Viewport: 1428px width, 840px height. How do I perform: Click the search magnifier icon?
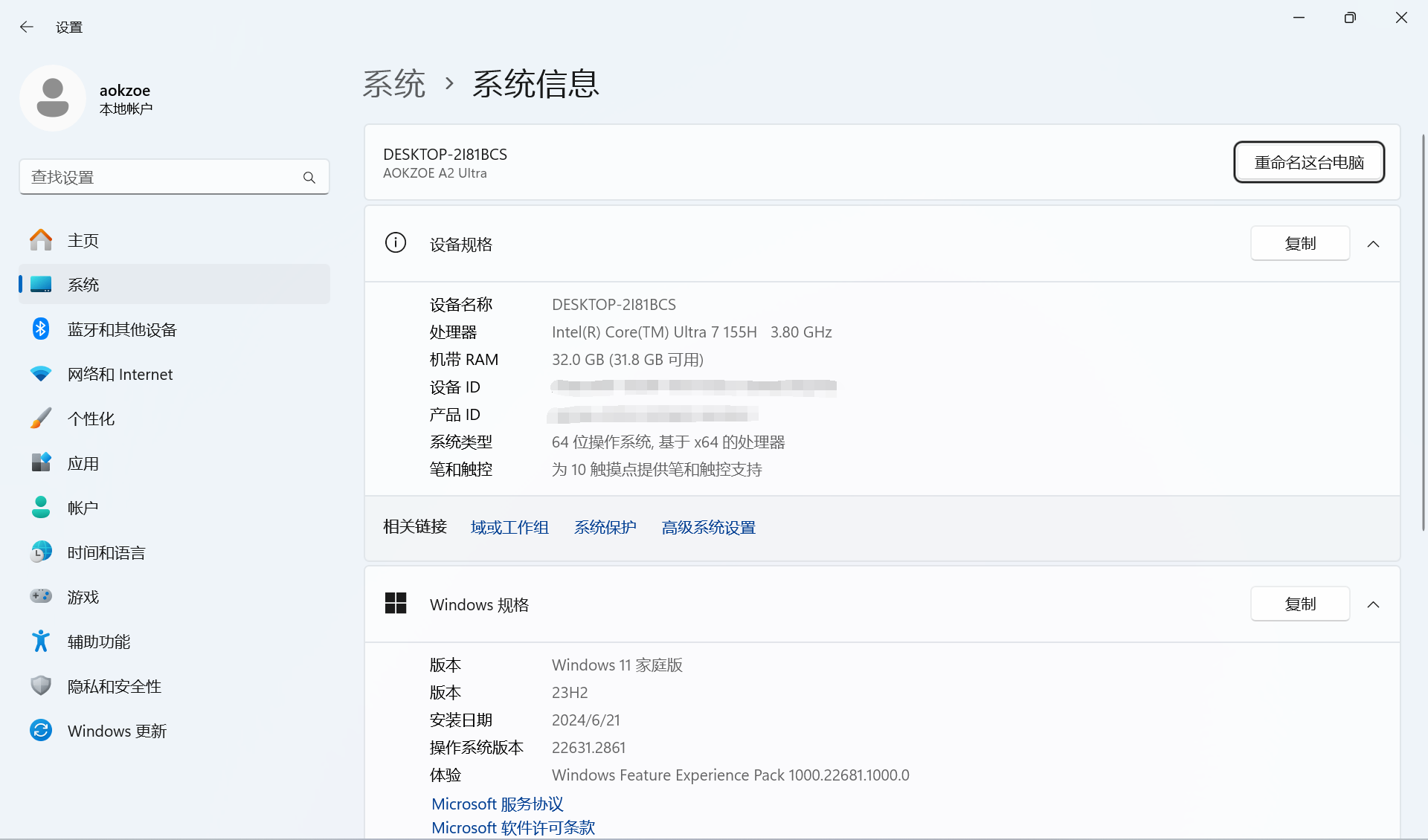coord(309,178)
